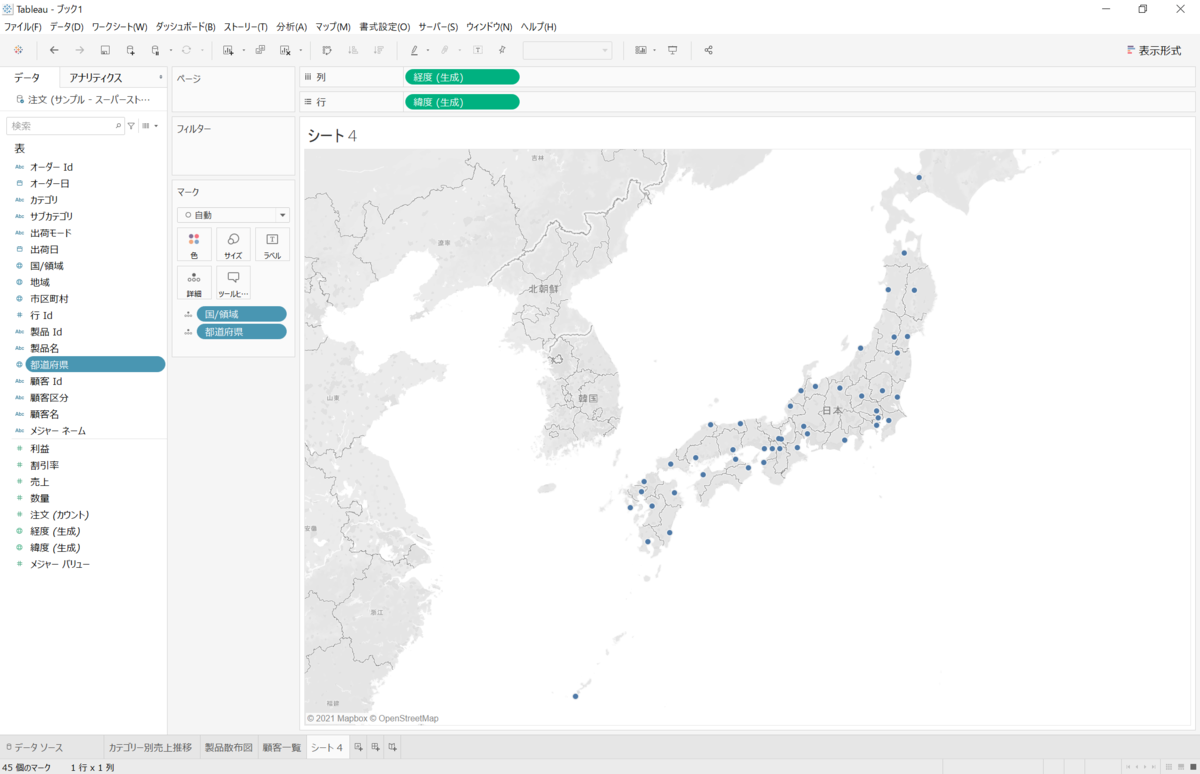Image resolution: width=1200 pixels, height=774 pixels.
Task: Clear the sheet using toolbar icon
Action: pos(285,50)
